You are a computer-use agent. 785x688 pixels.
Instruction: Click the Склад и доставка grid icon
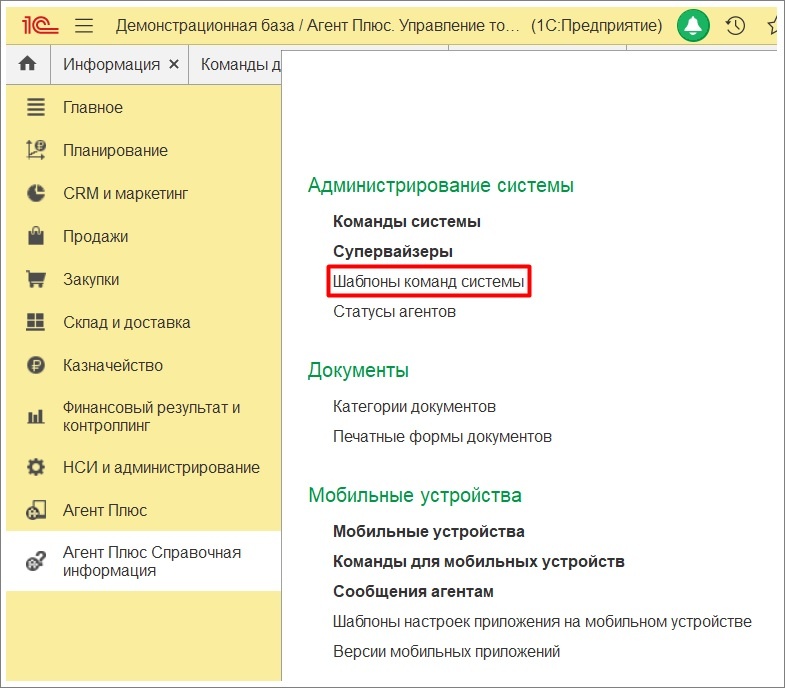coord(36,322)
